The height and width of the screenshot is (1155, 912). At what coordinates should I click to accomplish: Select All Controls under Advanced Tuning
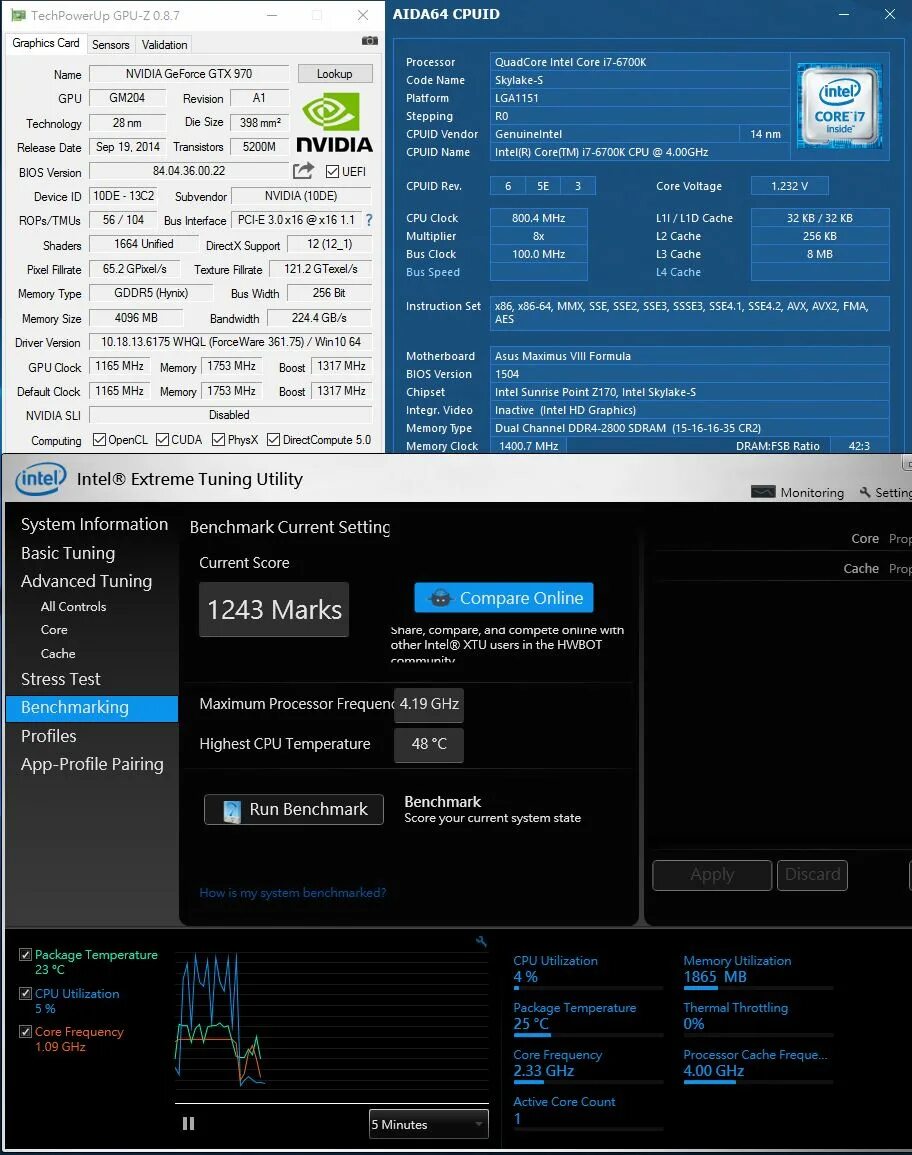pos(73,606)
